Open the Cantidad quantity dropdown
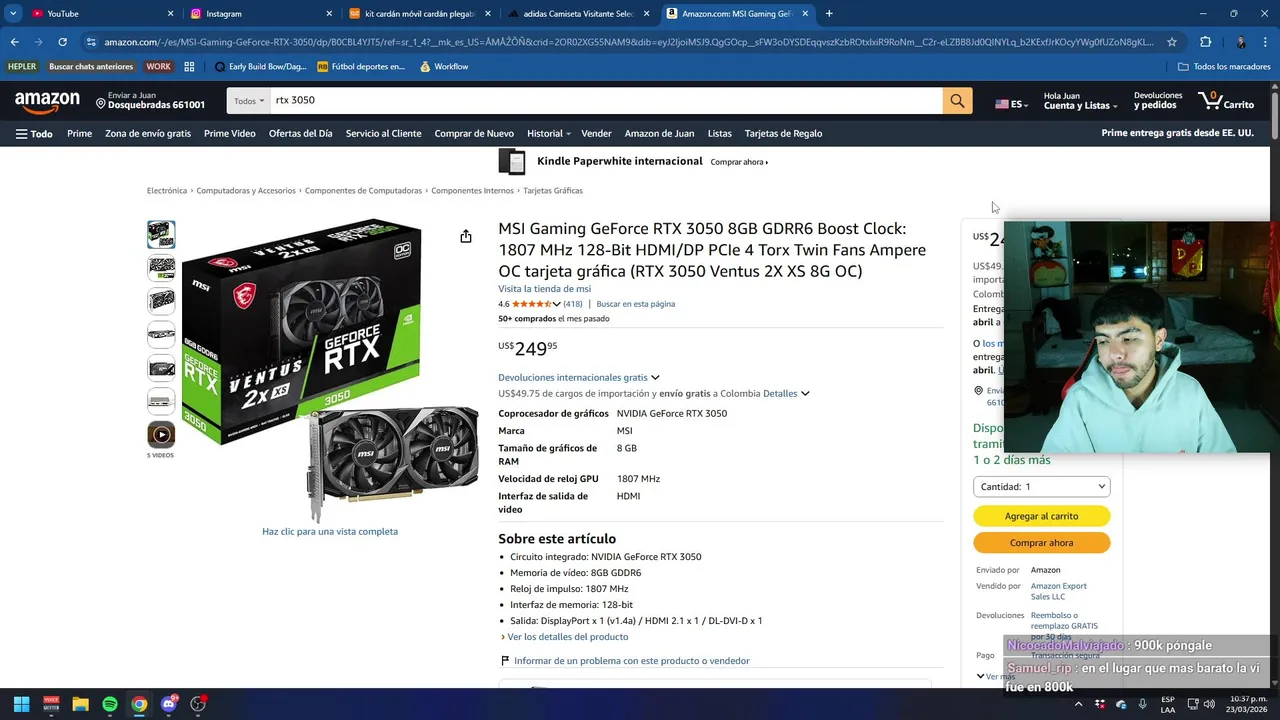Viewport: 1280px width, 720px height. 1042,487
